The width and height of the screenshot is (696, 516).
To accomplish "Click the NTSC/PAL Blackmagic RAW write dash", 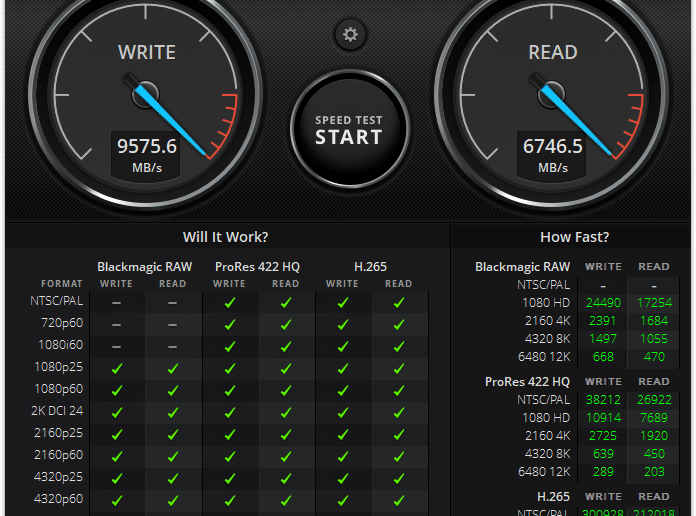I will (x=116, y=303).
